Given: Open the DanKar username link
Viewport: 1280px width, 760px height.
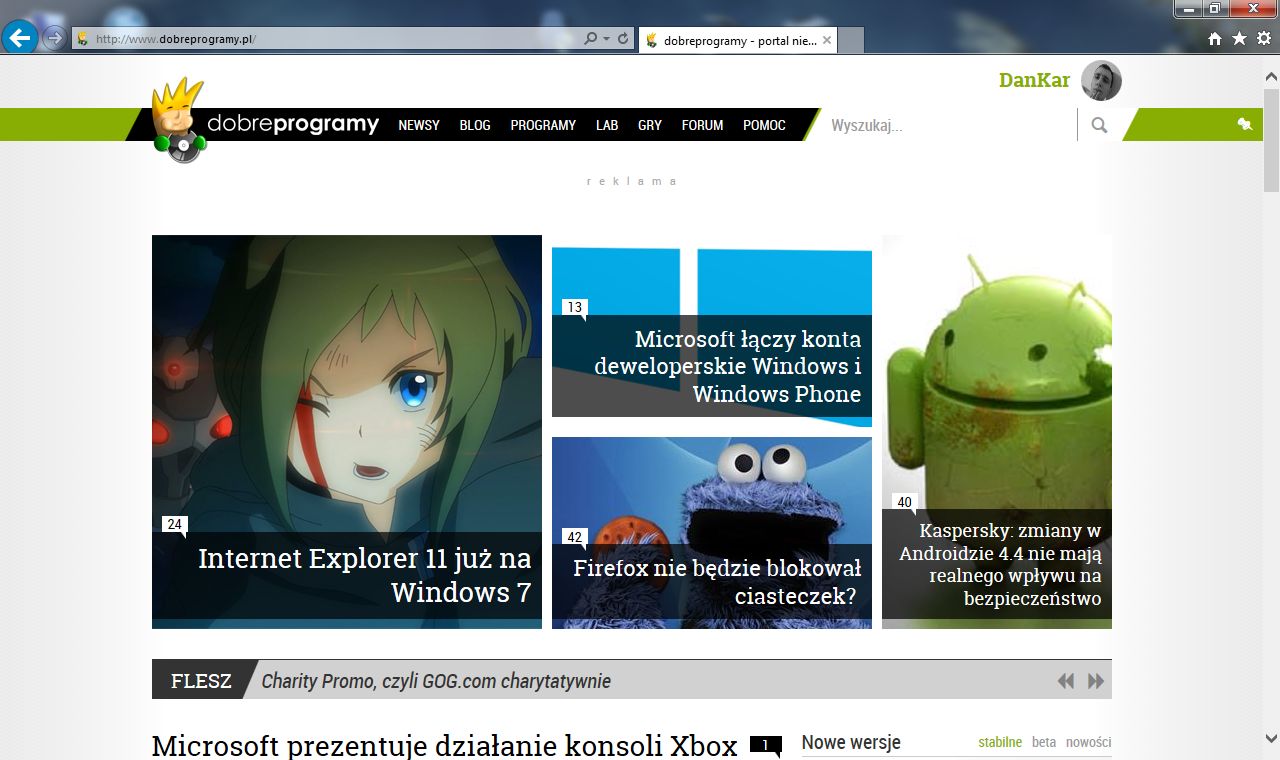Looking at the screenshot, I should [x=1034, y=81].
